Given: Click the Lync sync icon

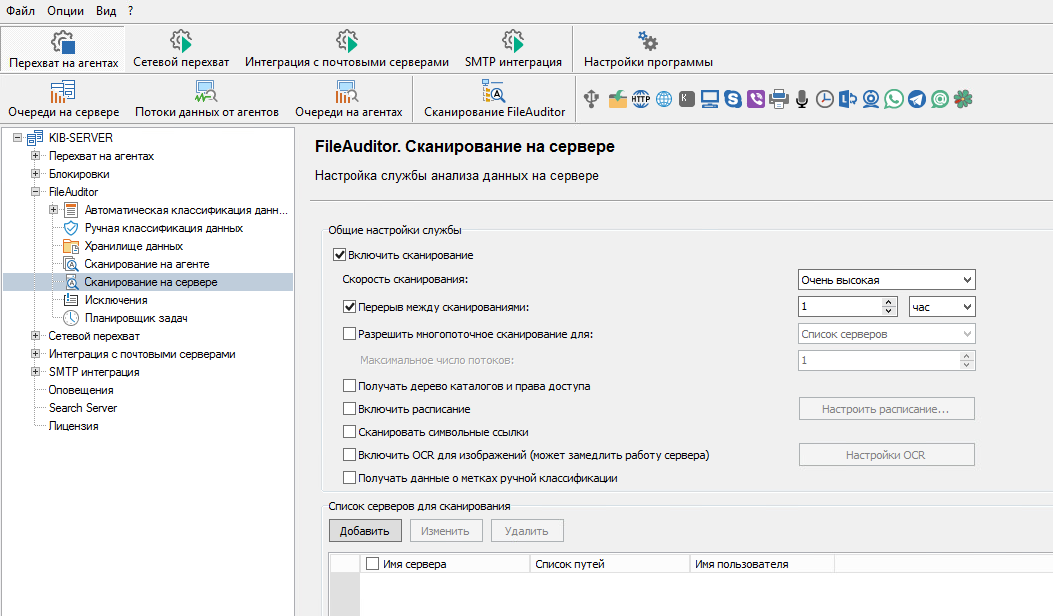Looking at the screenshot, I should pos(848,99).
